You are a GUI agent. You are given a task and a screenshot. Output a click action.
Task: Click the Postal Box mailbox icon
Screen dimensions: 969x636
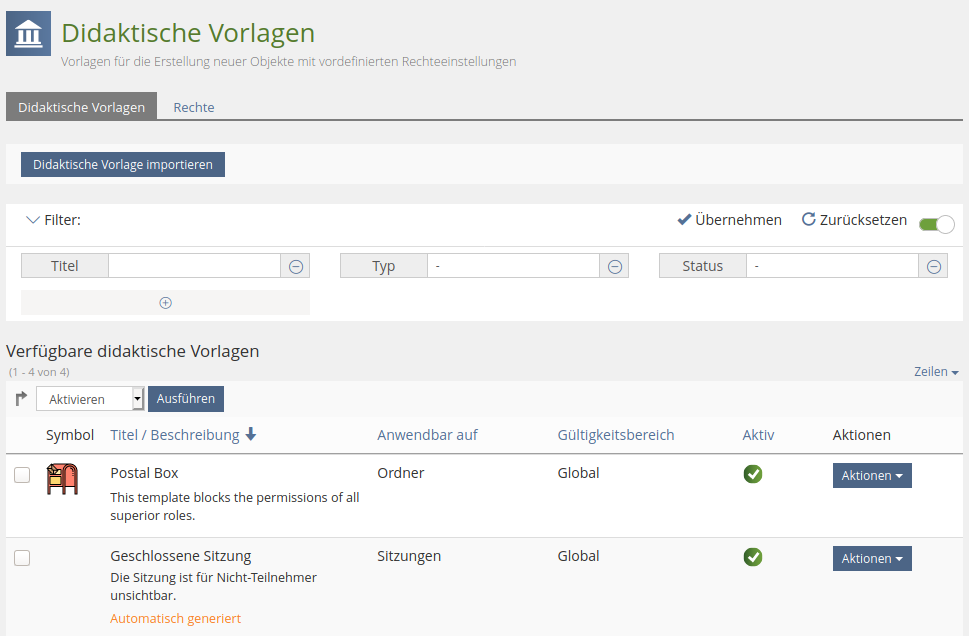click(62, 480)
